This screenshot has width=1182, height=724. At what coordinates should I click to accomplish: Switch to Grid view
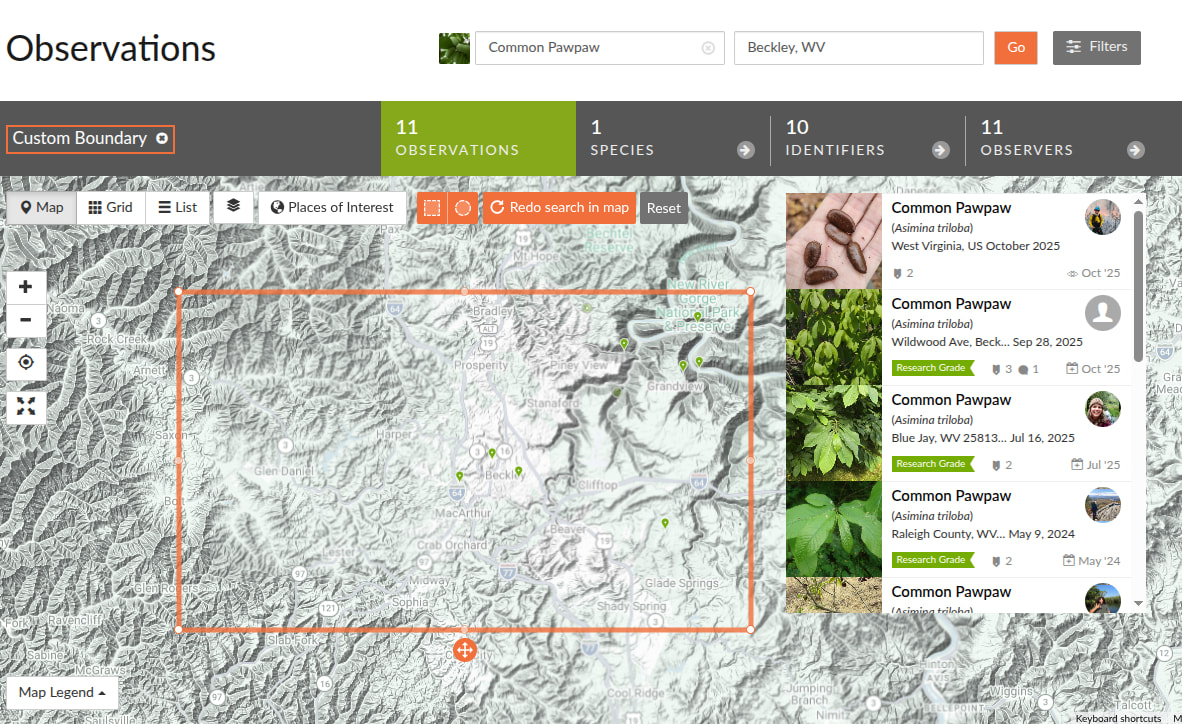(x=110, y=208)
